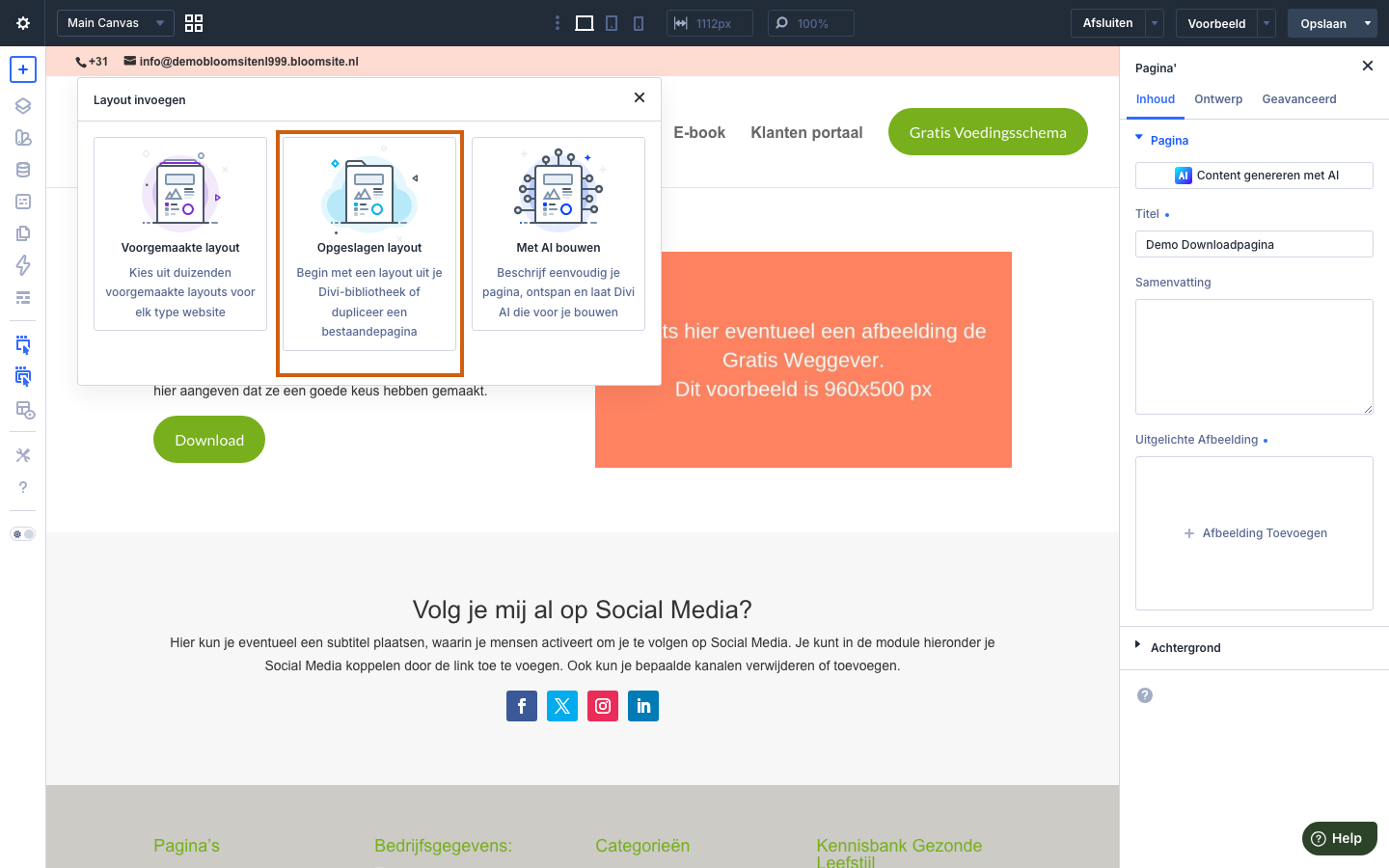Open the design presets icon in the sidebar
This screenshot has height=868, width=1389.
(23, 138)
